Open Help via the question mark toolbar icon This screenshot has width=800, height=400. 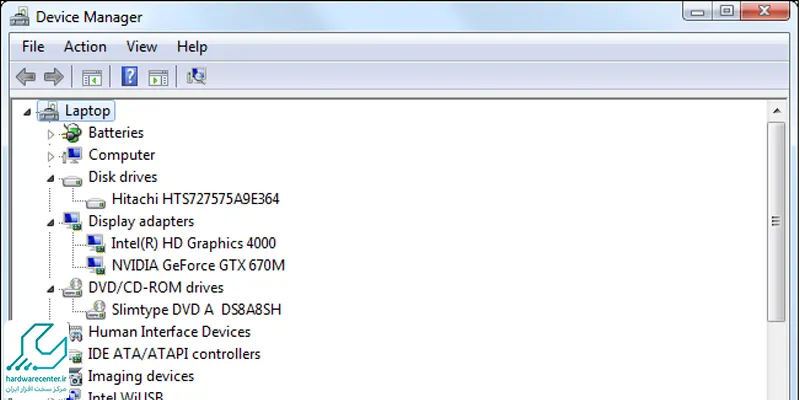130,77
